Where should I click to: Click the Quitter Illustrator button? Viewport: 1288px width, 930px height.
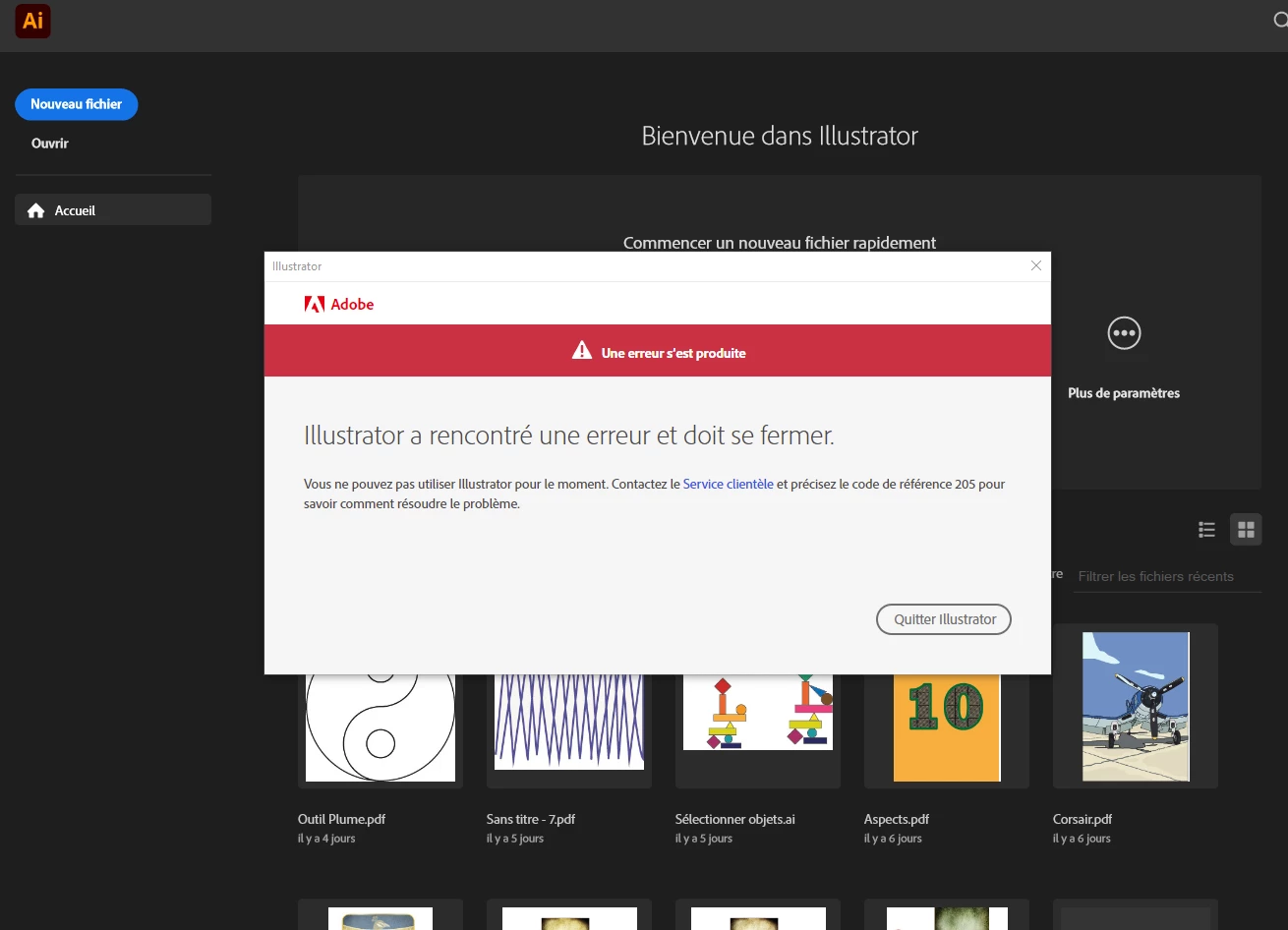(944, 619)
